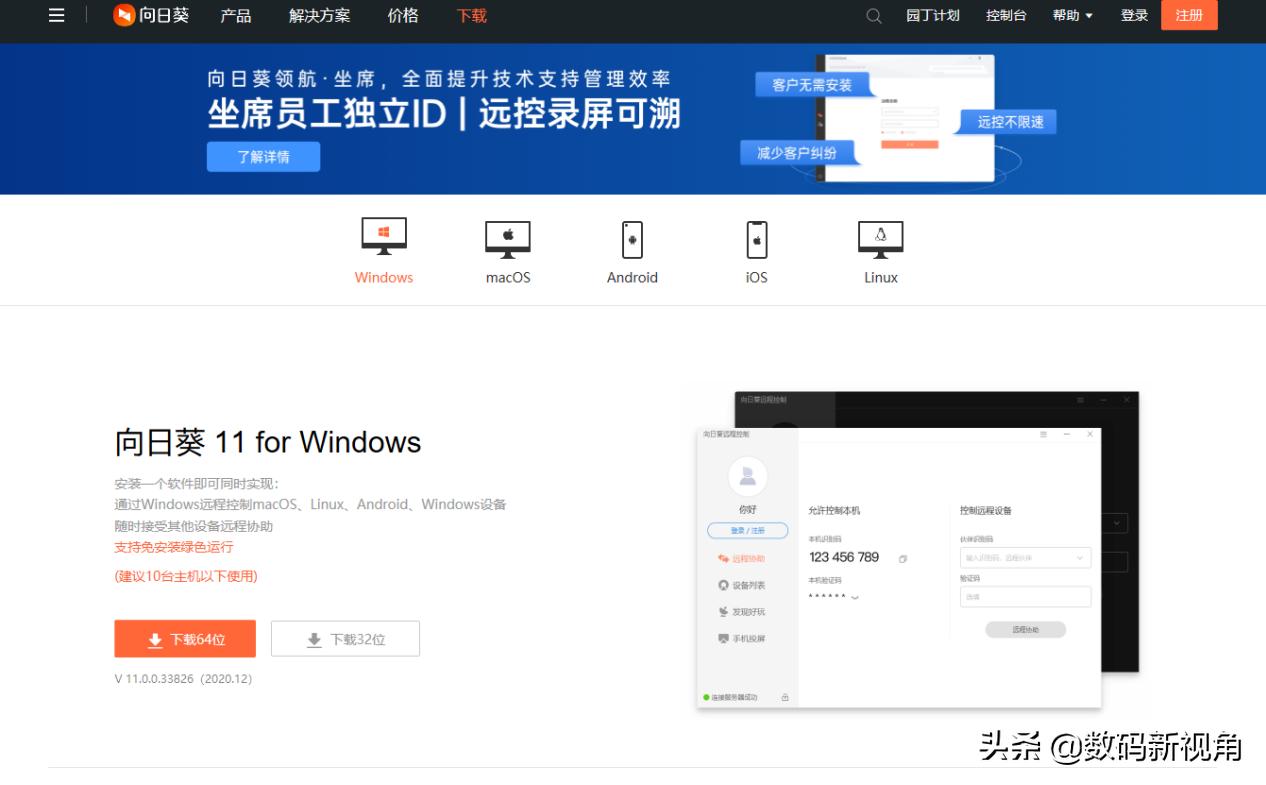The width and height of the screenshot is (1266, 785).
Task: Click the 验证码 input field
Action: tap(1025, 597)
